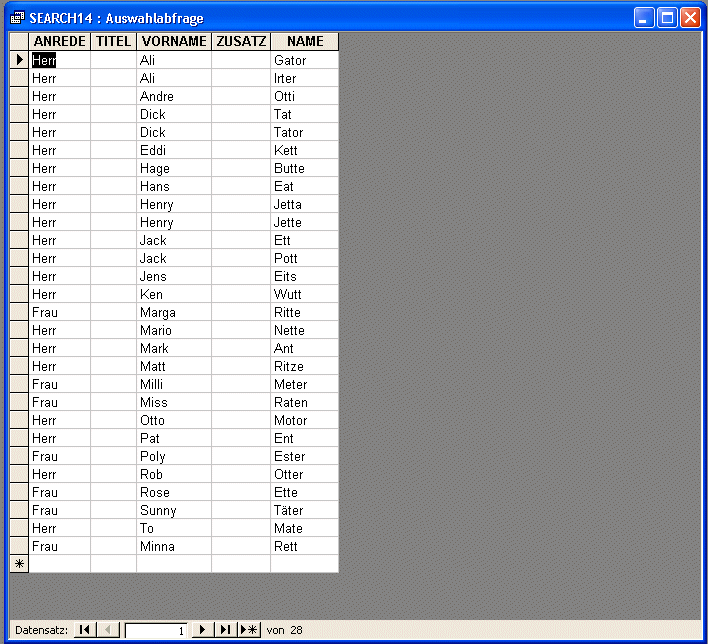
Task: Select the ZUSATZ column header
Action: pyautogui.click(x=241, y=41)
